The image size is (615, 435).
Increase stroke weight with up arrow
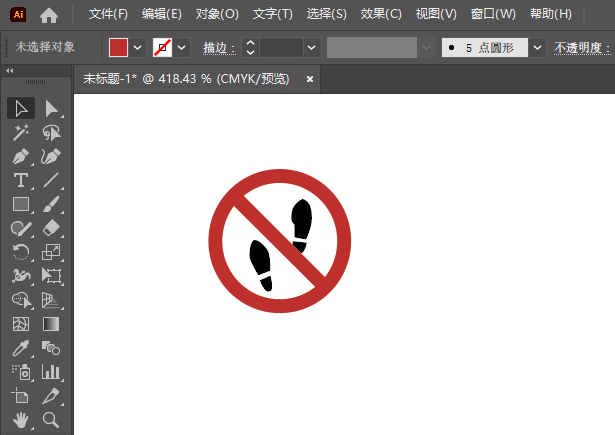[x=250, y=43]
